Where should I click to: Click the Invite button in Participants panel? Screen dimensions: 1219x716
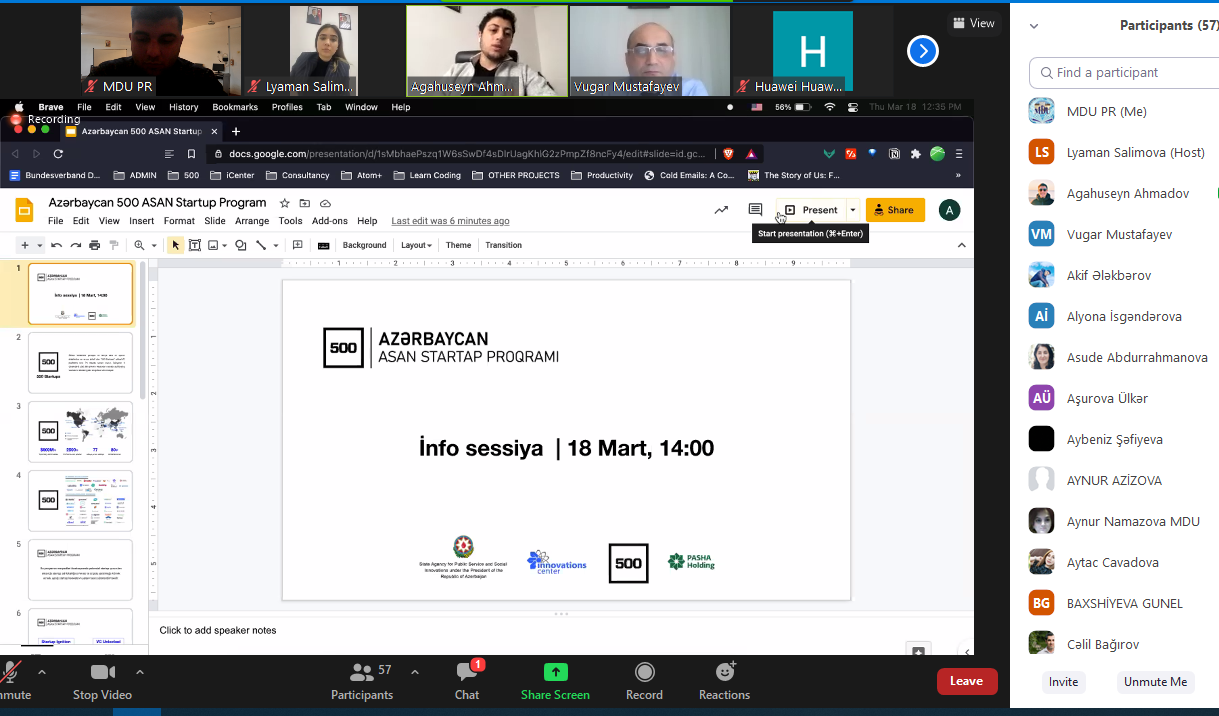coord(1063,682)
